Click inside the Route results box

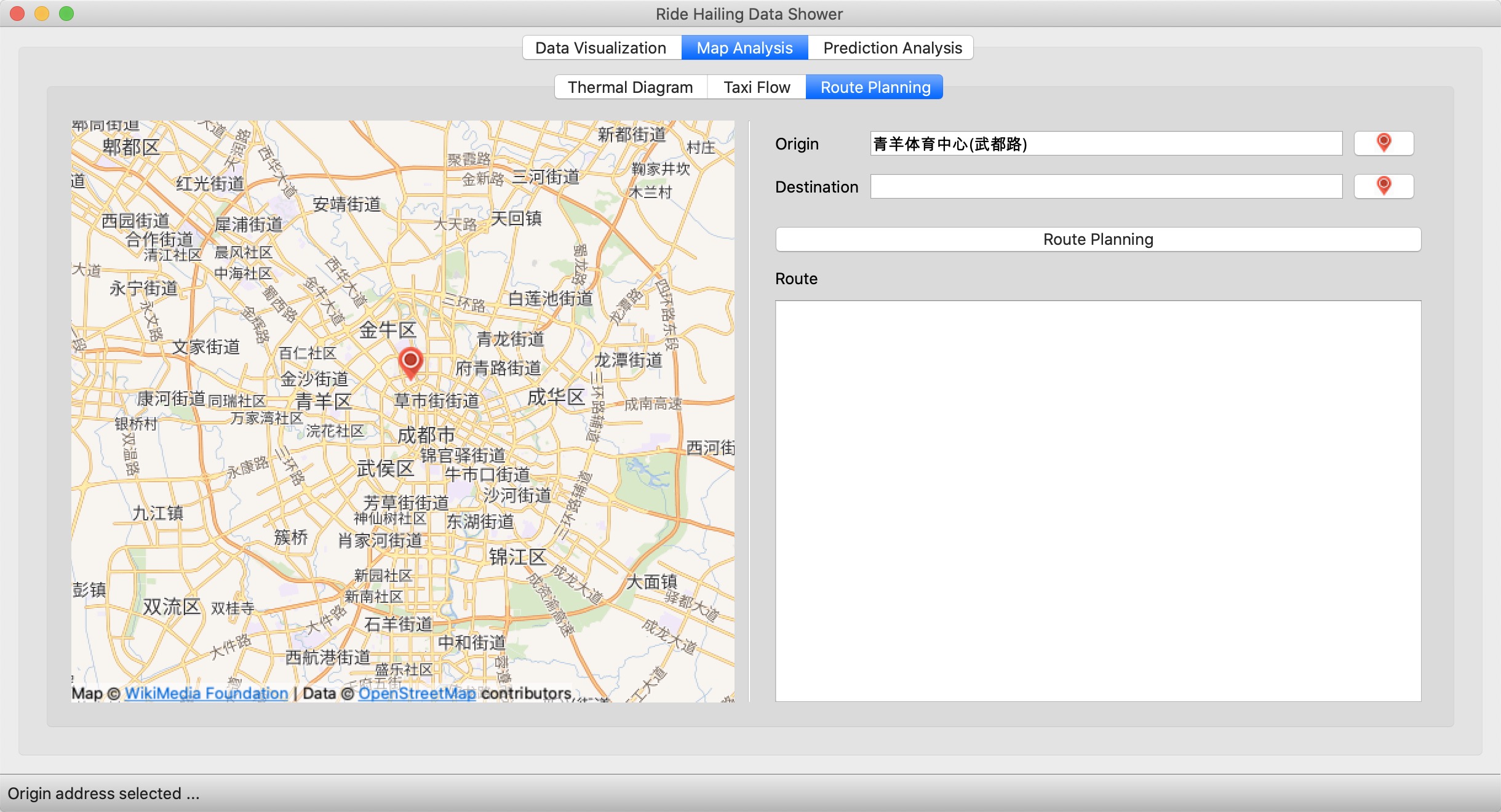tap(1098, 500)
